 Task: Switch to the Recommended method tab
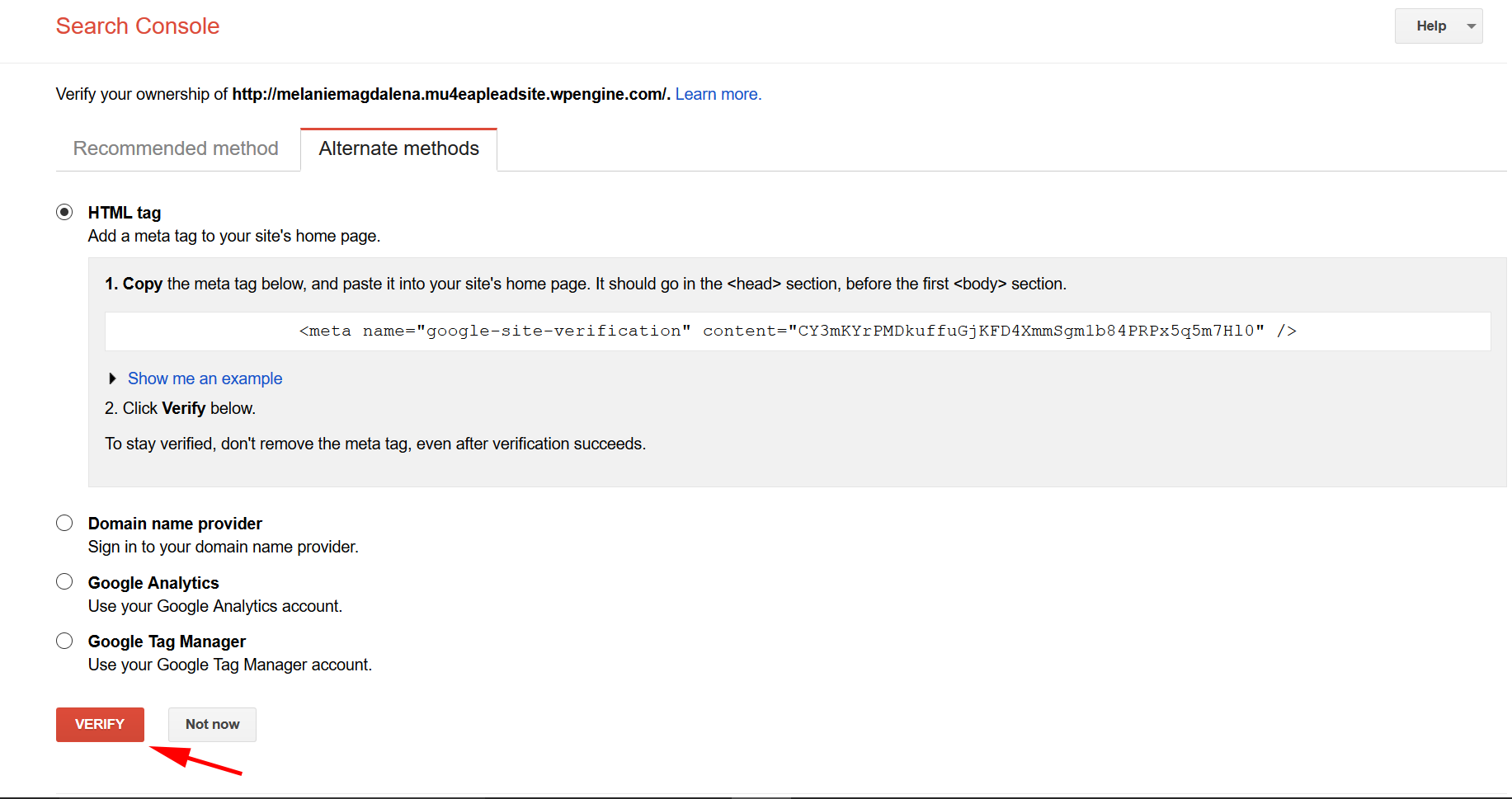[176, 148]
